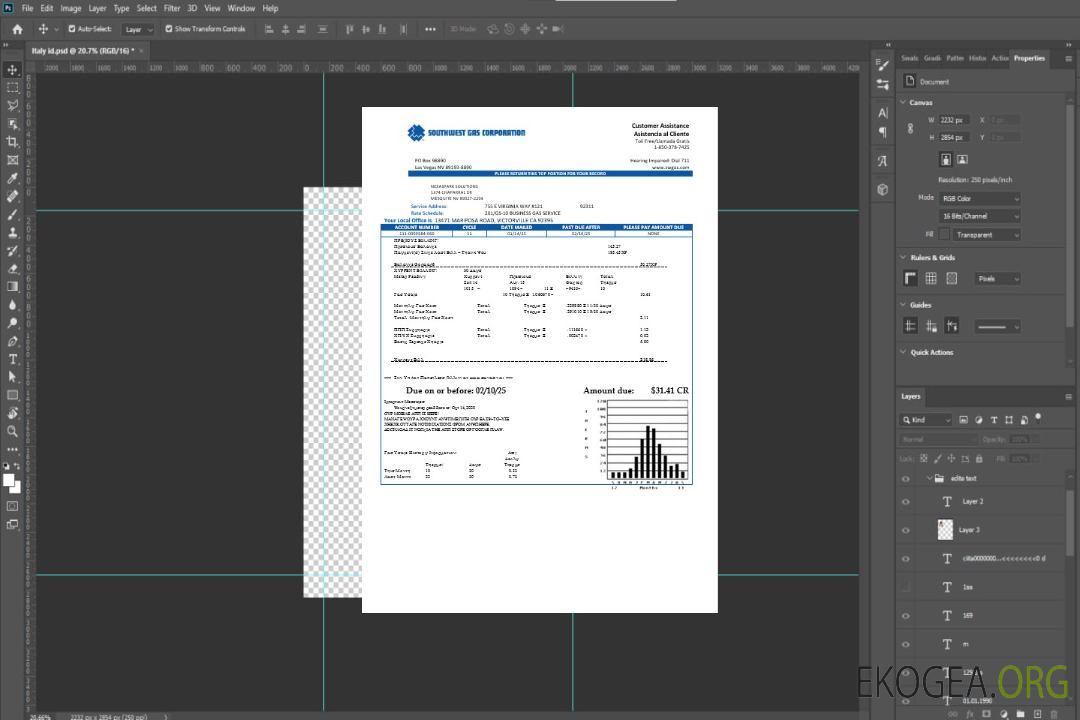
Task: Select the Path Selection arrow tool
Action: click(12, 377)
